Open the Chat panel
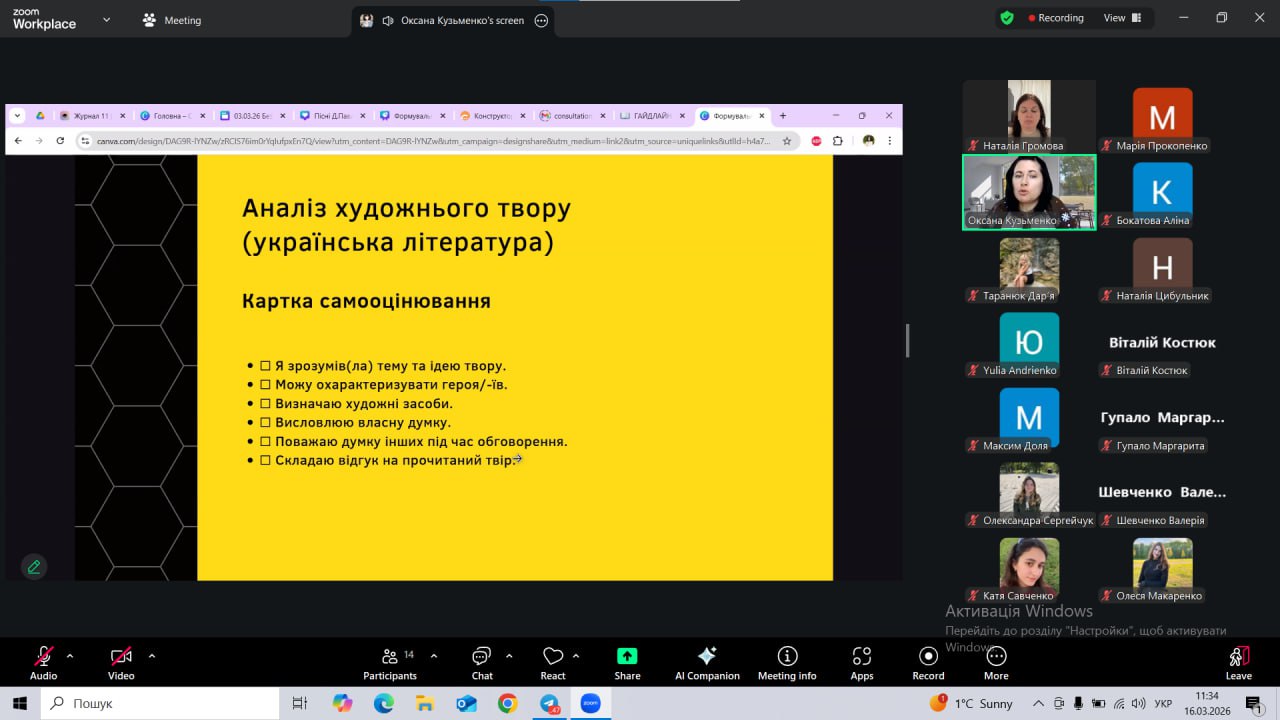 [482, 662]
